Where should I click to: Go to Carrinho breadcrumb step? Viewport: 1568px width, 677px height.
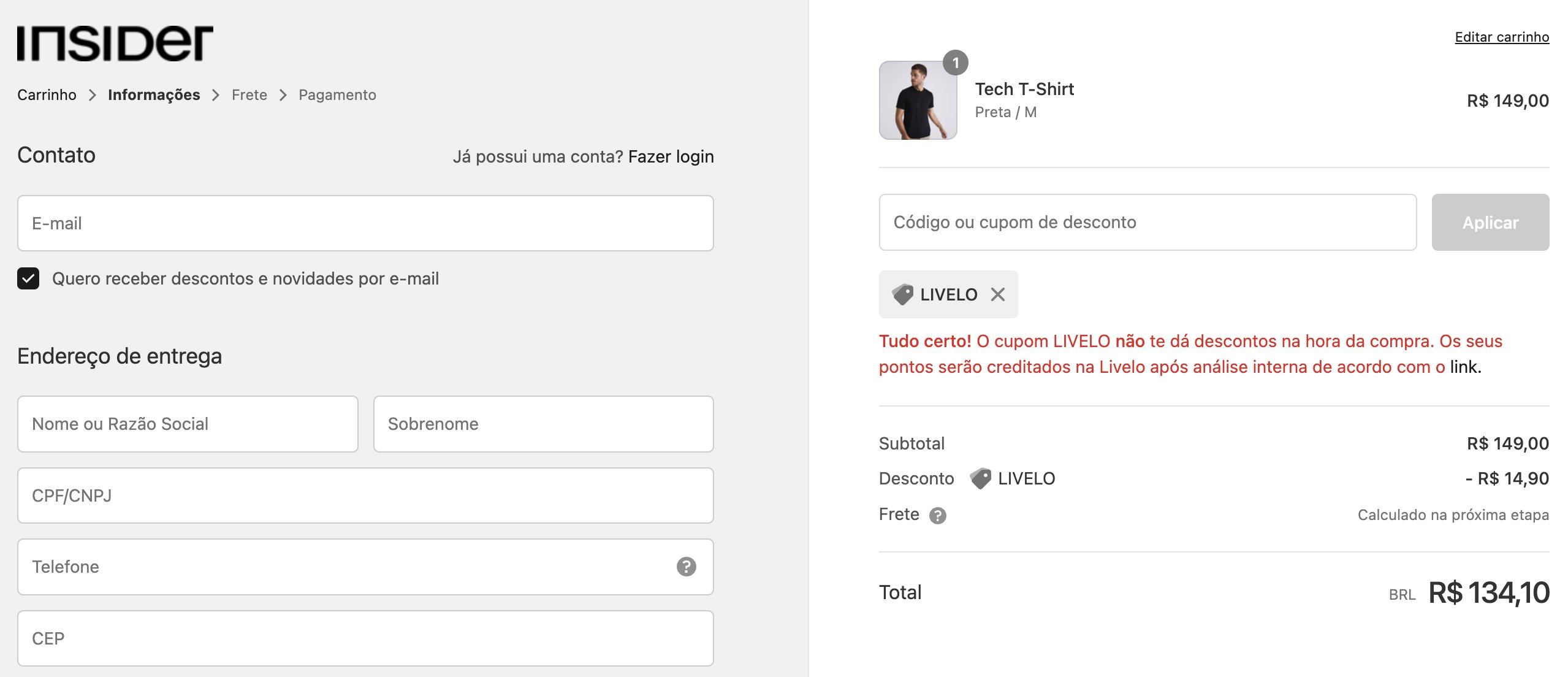[47, 95]
